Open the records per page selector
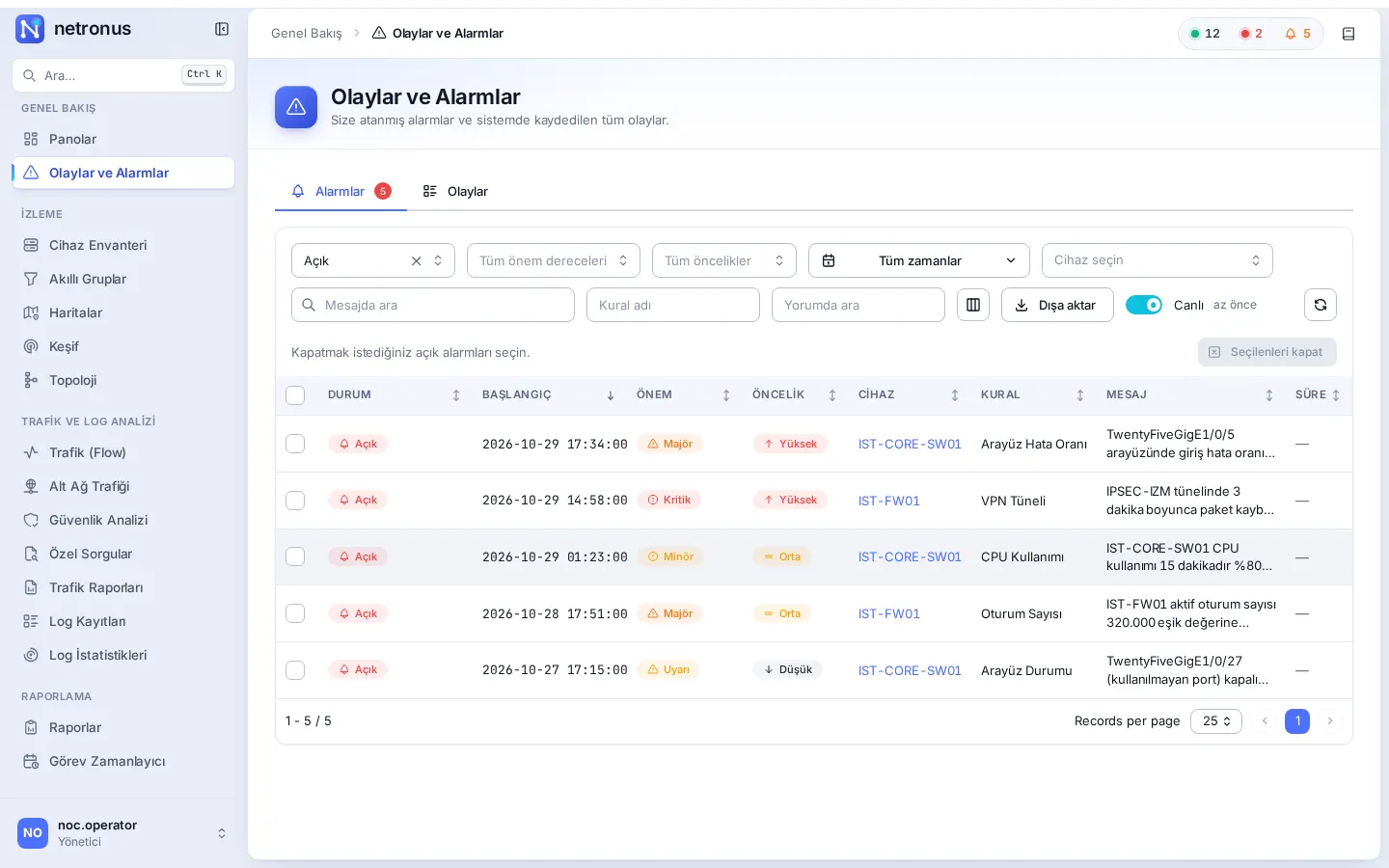 [x=1216, y=721]
